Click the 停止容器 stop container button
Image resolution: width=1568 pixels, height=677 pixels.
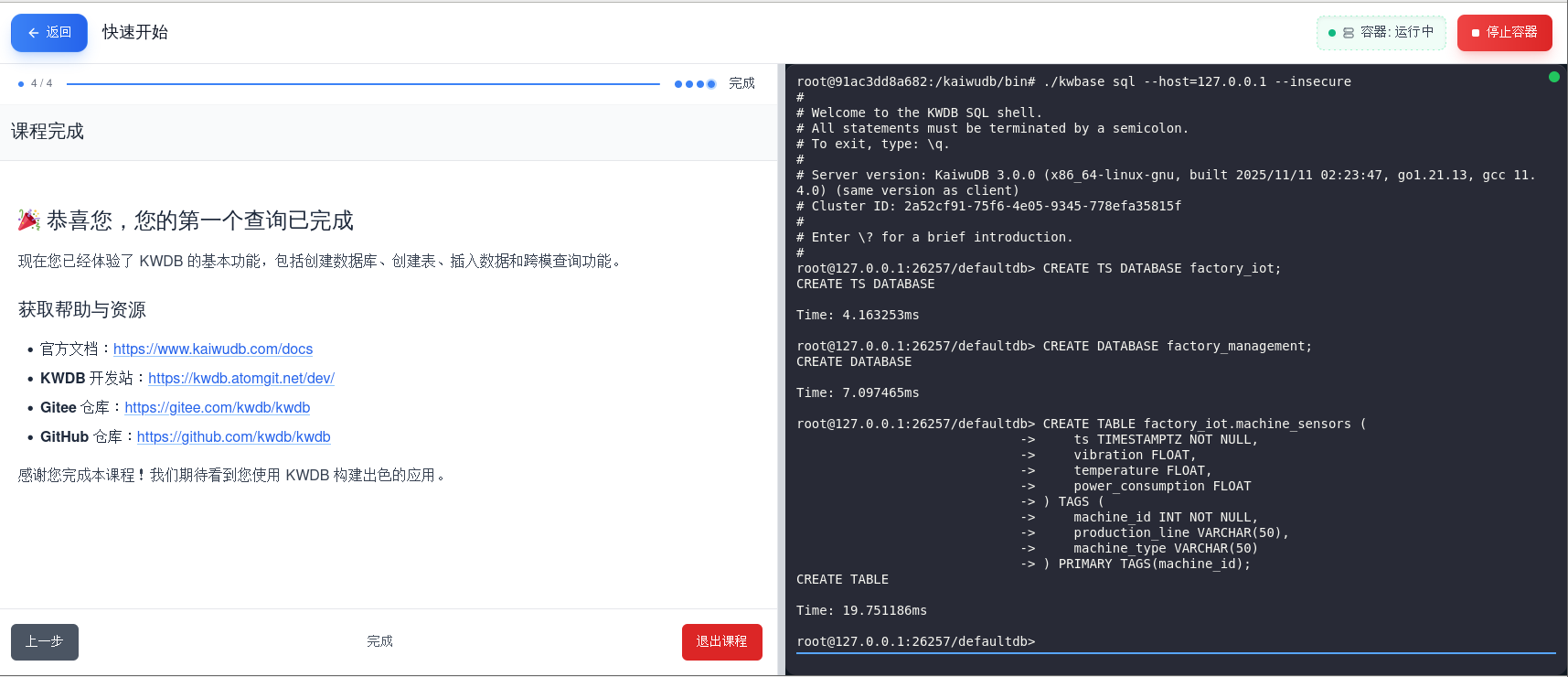[x=1504, y=33]
